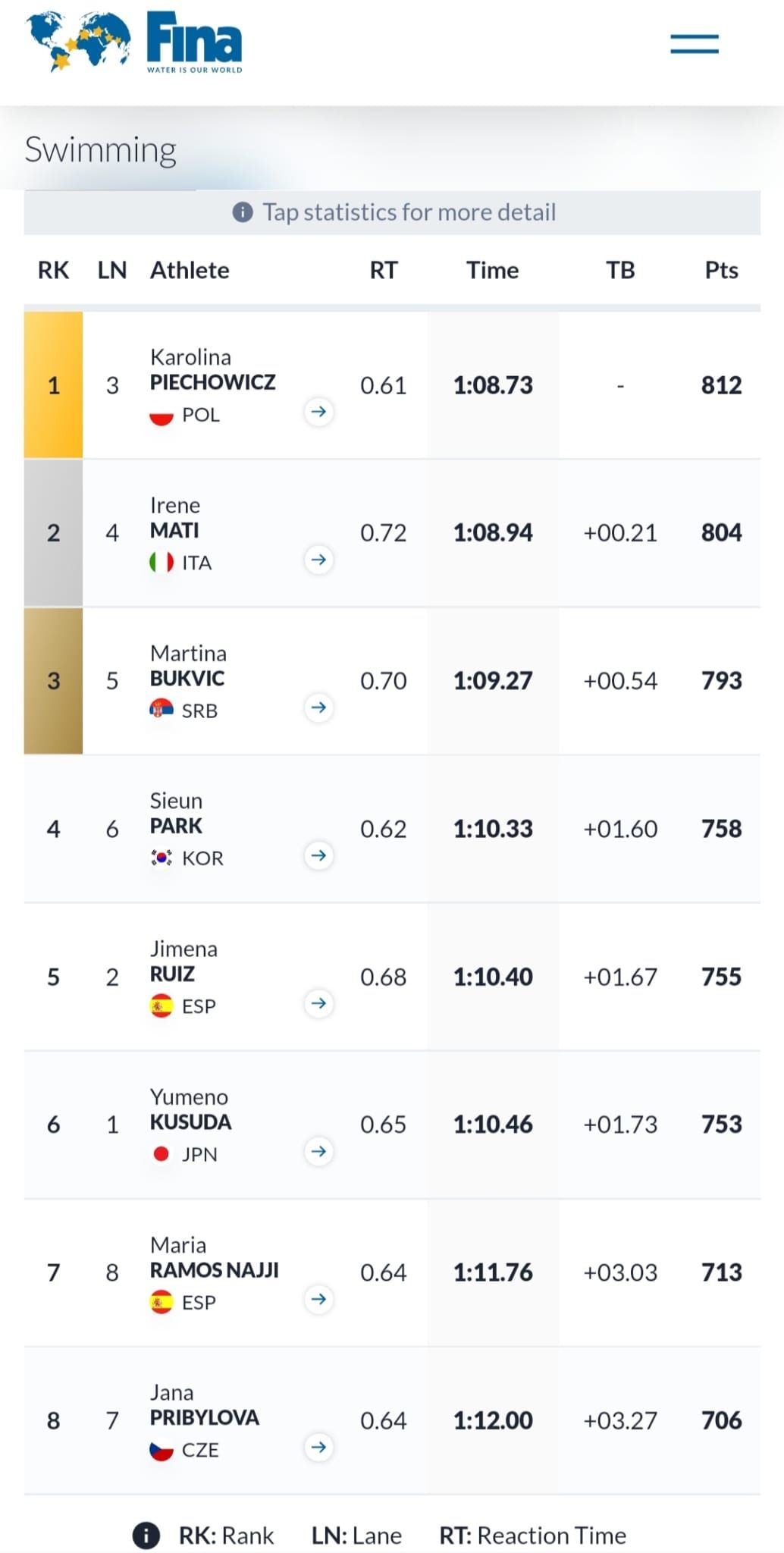
Task: Select the Swimming section heading
Action: 101,150
